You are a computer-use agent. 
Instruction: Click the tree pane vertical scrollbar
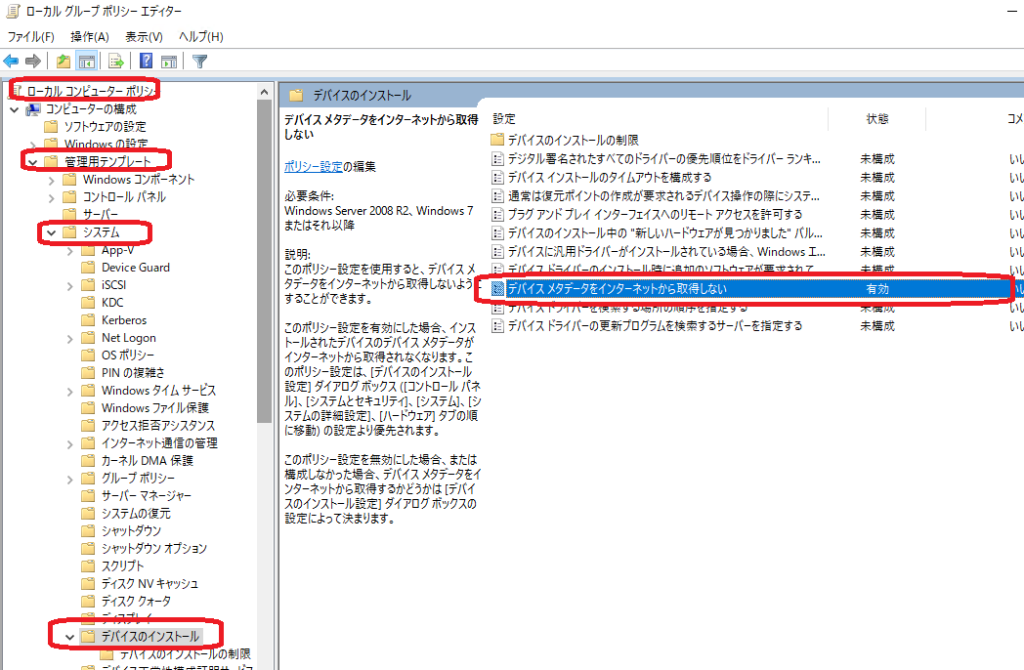[265, 300]
